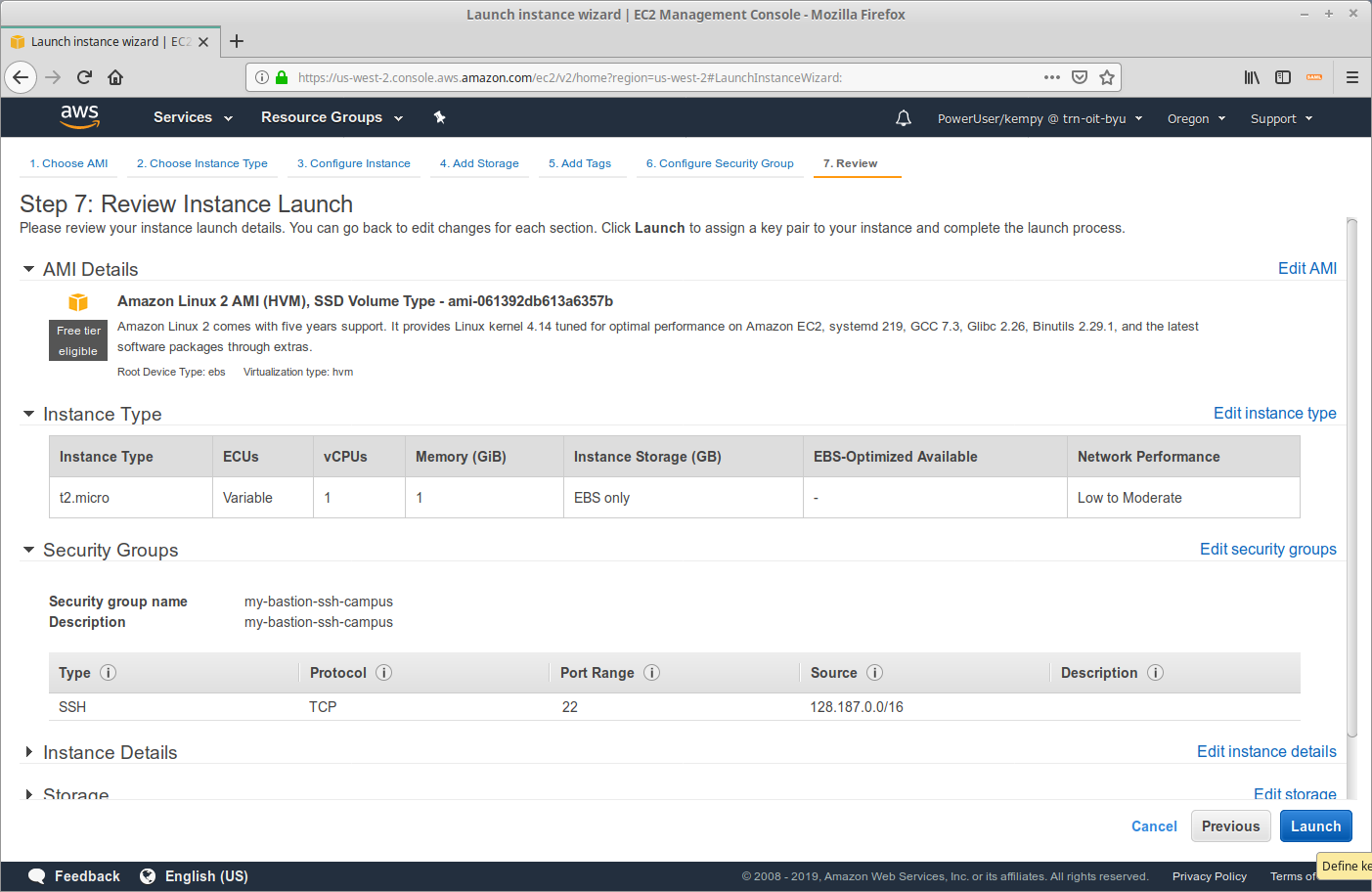
Task: Open the page actions three-dot icon
Action: [1052, 77]
